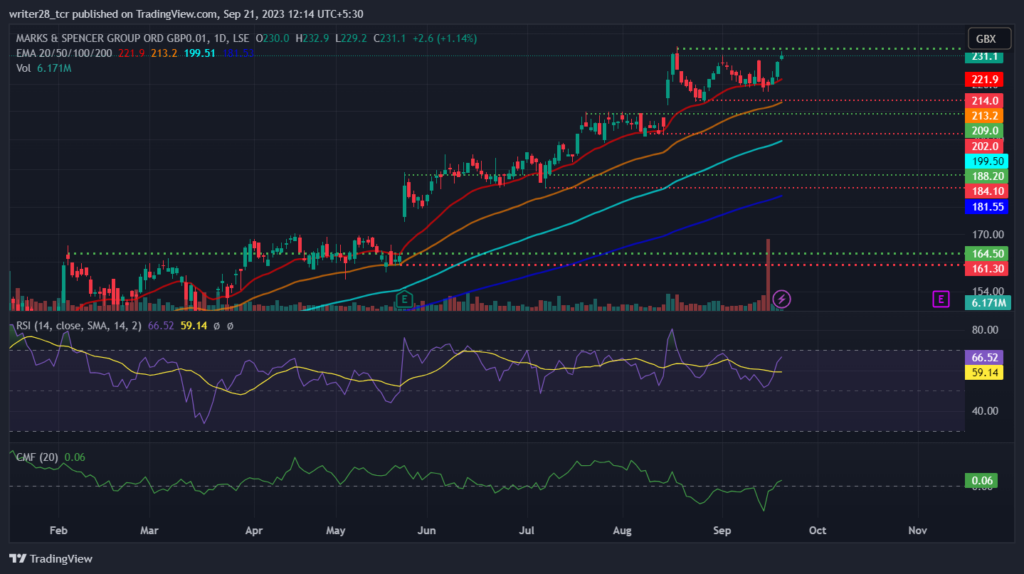The width and height of the screenshot is (1024, 574).
Task: Open the green earnings E marker near June
Action: pyautogui.click(x=404, y=299)
